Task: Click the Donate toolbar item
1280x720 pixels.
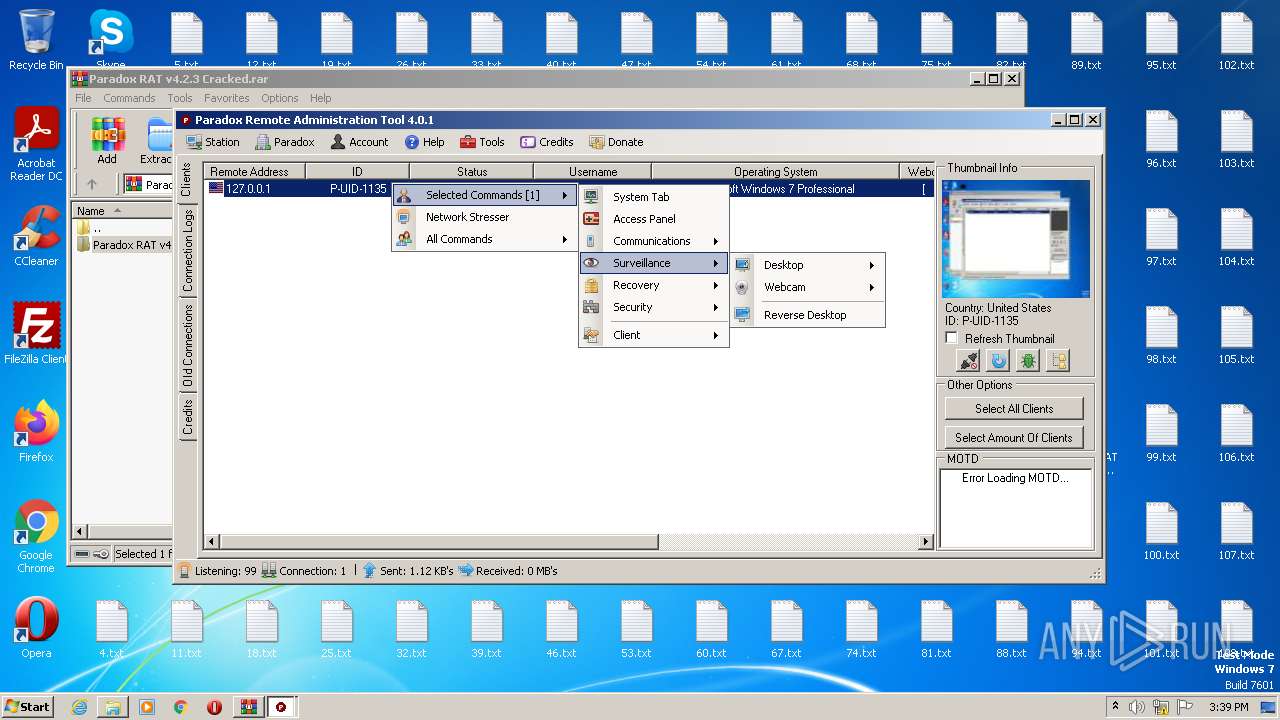Action: 616,142
